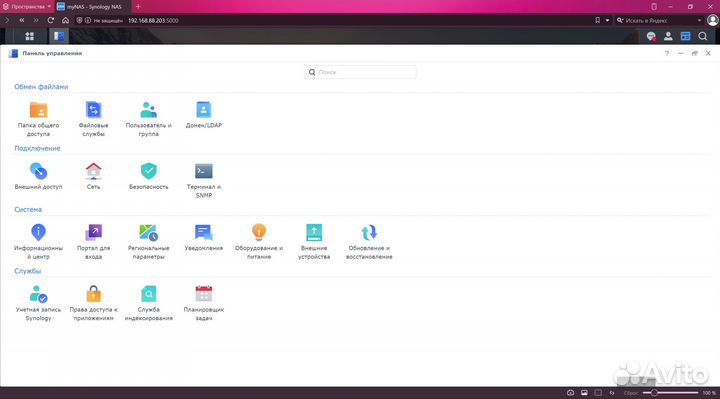Open DSM main menu grid
720x399 pixels.
pyautogui.click(x=29, y=36)
